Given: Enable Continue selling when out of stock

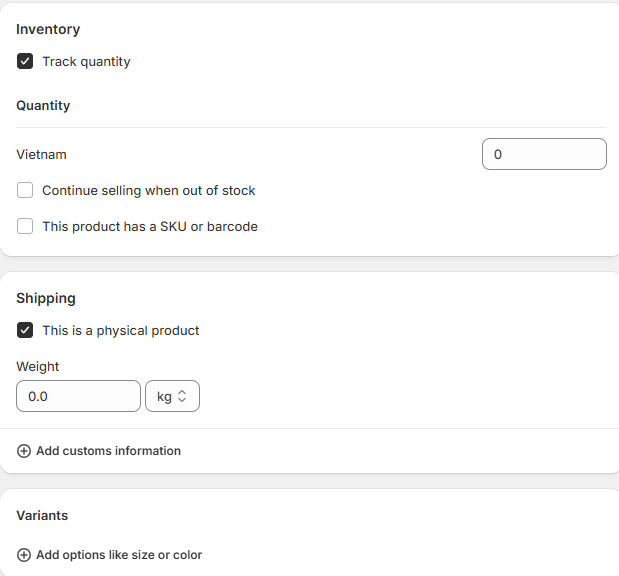Looking at the screenshot, I should click(x=25, y=190).
